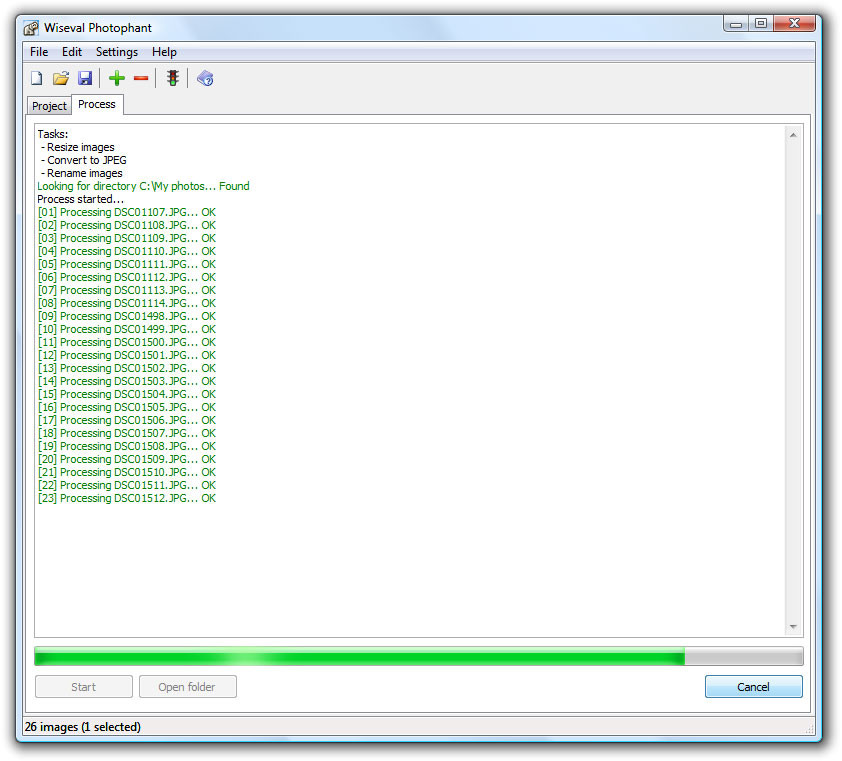This screenshot has height=761, width=842.
Task: Click log line '[05] Processing DSC01111.JPG... OK'
Action: [127, 264]
